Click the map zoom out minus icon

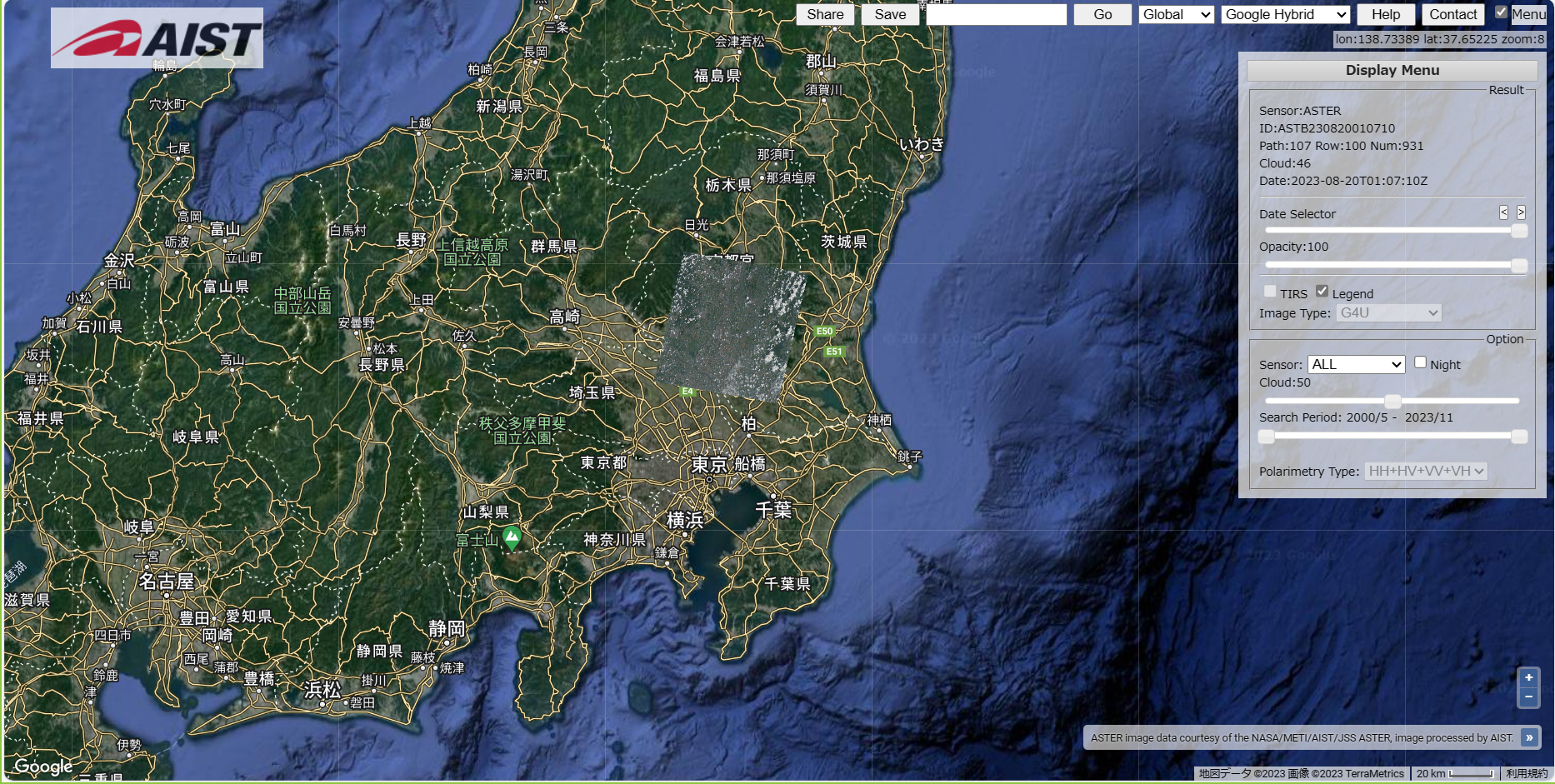[x=1529, y=696]
